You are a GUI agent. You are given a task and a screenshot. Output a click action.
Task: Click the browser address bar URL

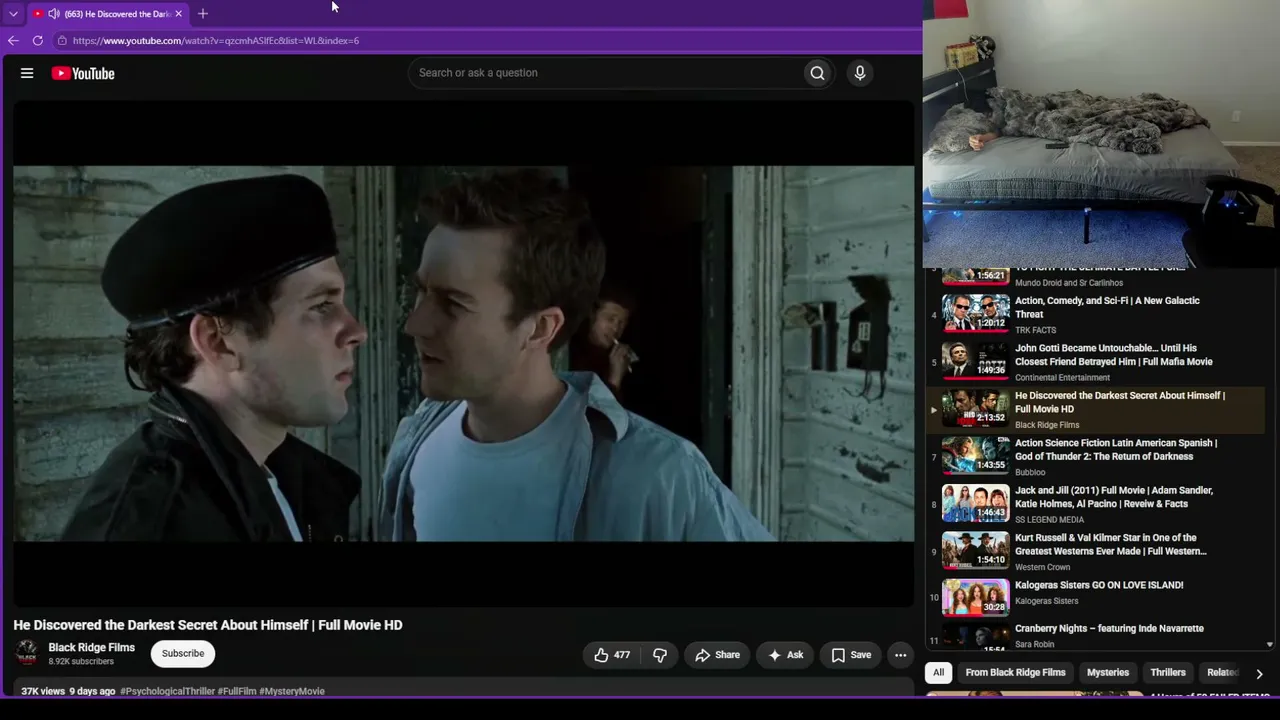coord(216,41)
